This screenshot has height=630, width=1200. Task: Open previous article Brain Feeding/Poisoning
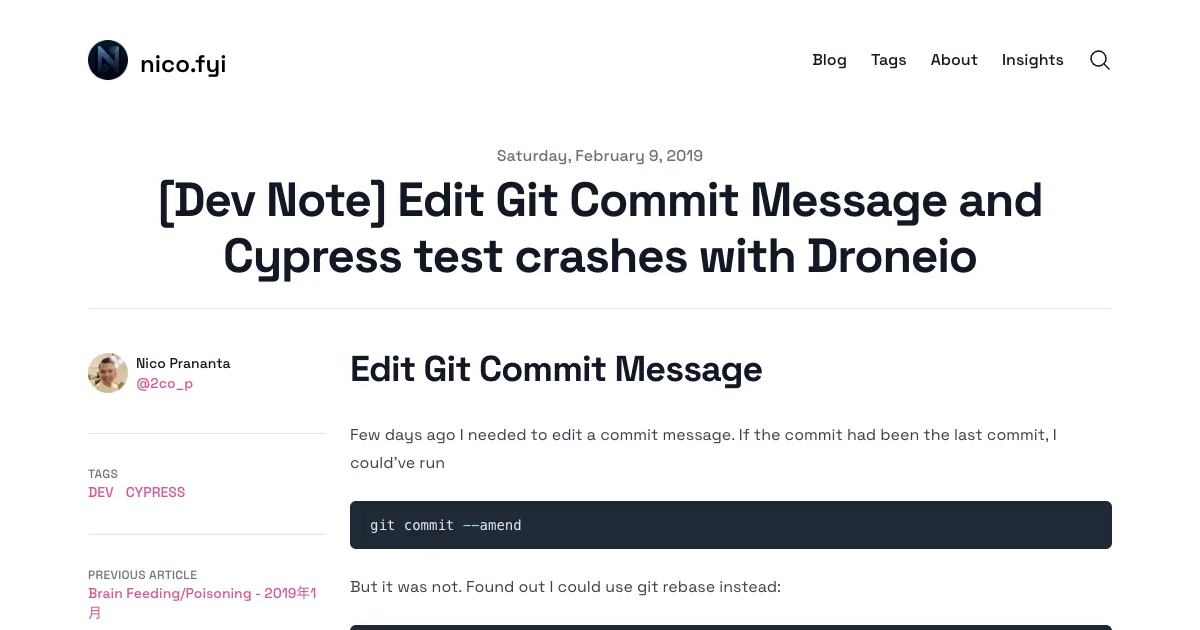(202, 603)
